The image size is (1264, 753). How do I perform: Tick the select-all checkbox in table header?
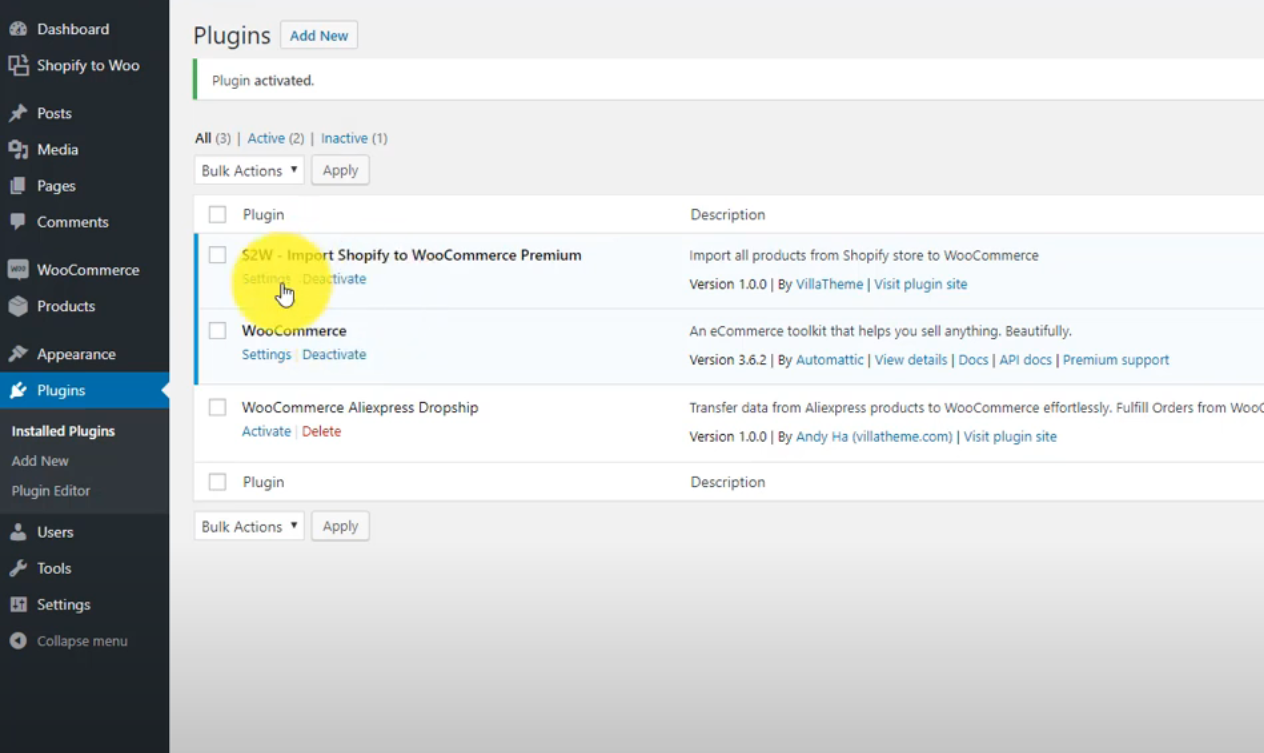pos(217,214)
